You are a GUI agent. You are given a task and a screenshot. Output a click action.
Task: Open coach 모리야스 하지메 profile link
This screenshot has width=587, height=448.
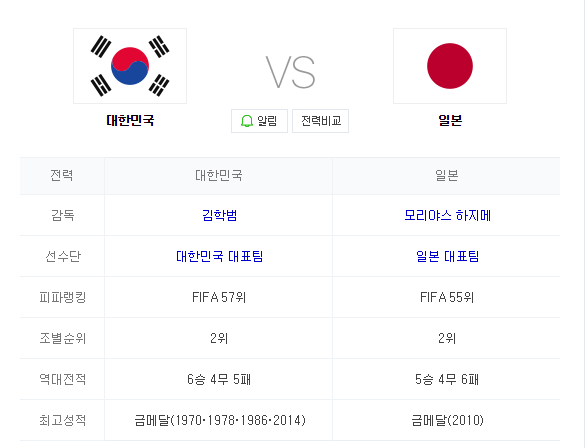click(447, 215)
